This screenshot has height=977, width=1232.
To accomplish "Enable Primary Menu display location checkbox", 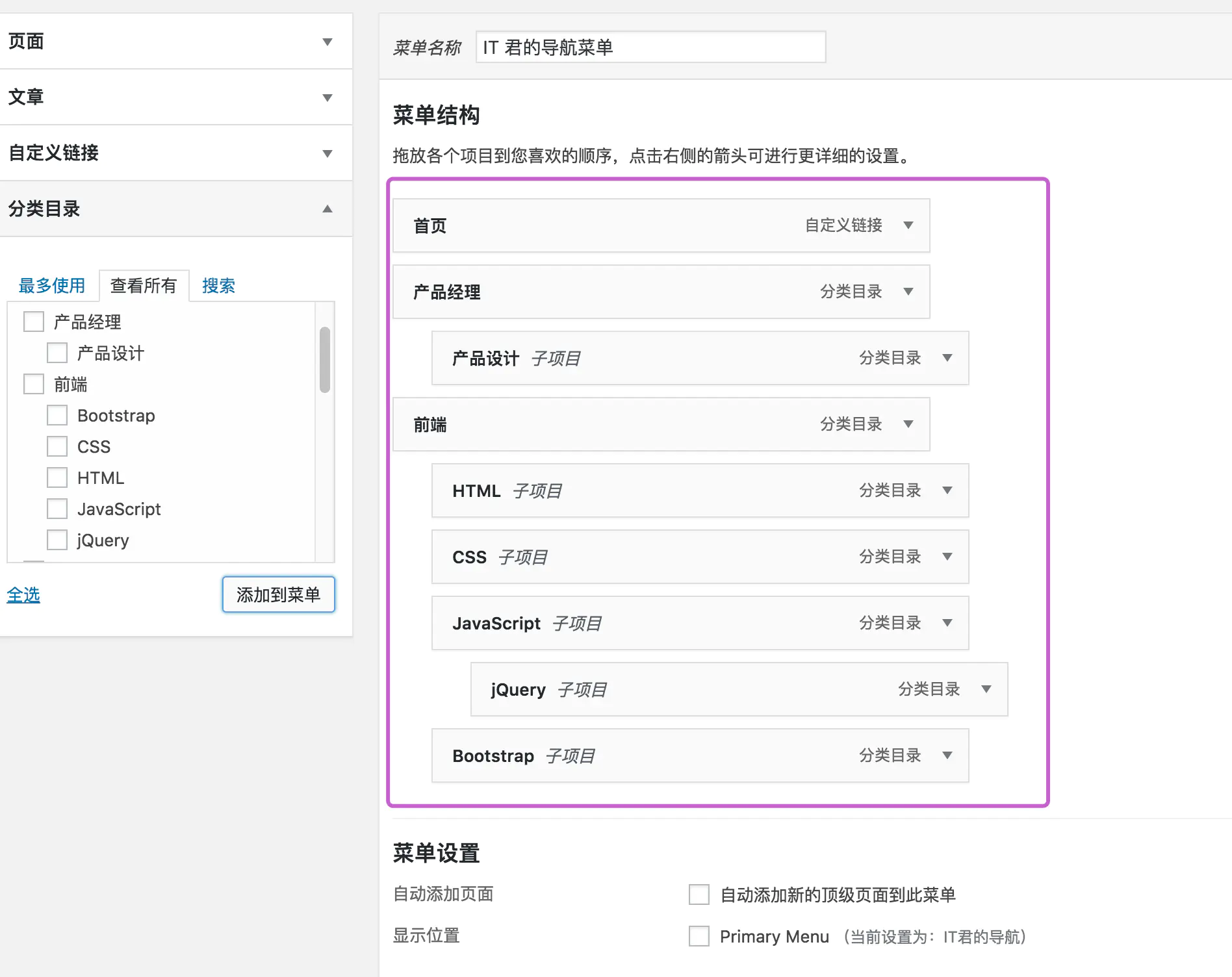I will tap(699, 936).
